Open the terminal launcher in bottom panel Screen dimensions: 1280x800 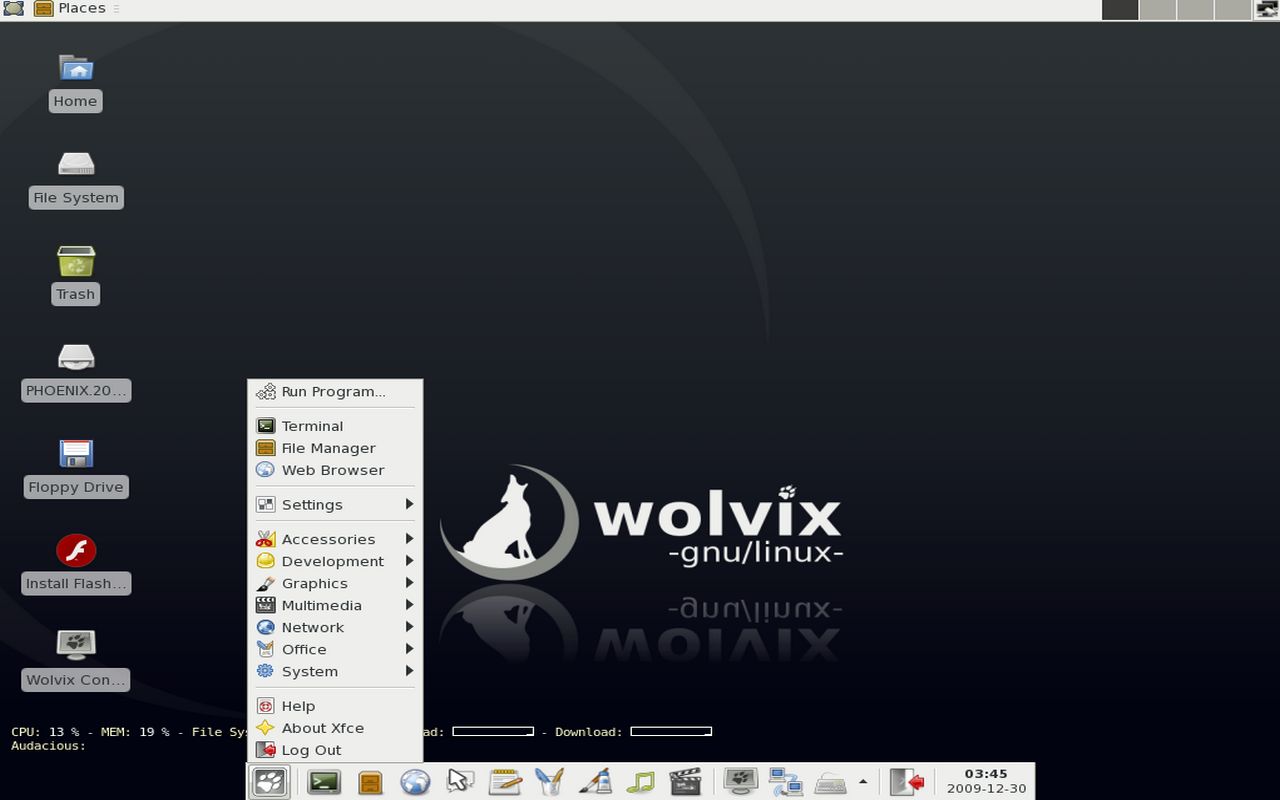(x=324, y=782)
